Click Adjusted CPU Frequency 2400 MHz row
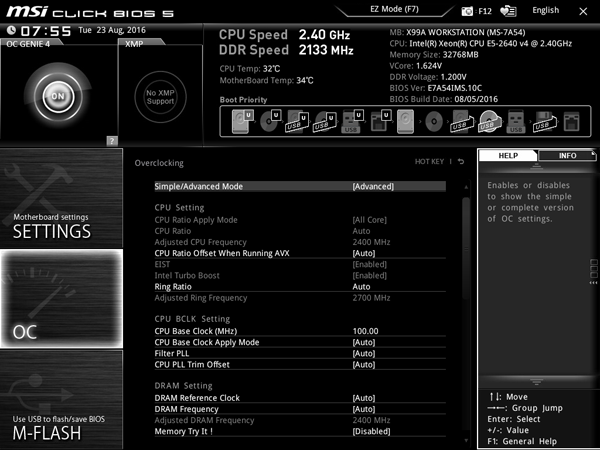Image resolution: width=600 pixels, height=450 pixels. pos(300,242)
